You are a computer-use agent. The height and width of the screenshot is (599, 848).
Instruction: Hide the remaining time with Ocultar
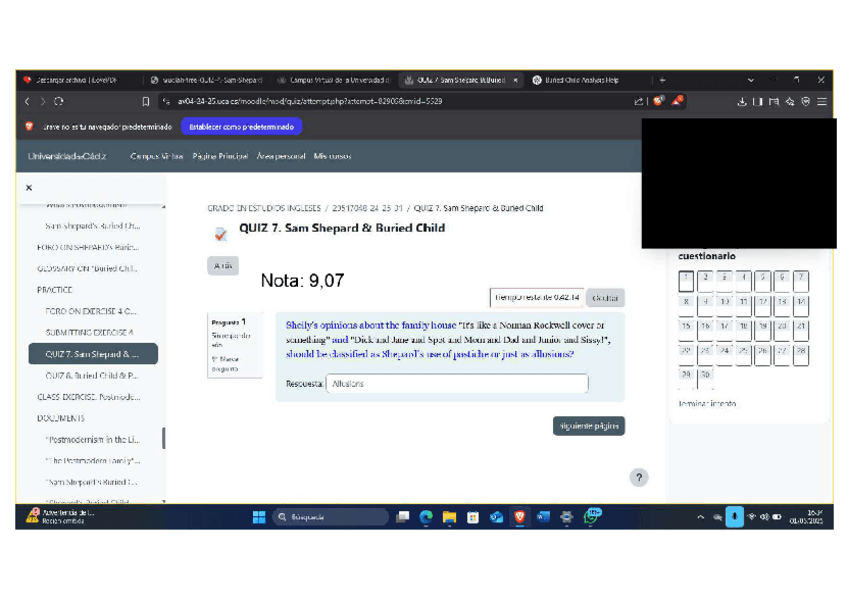(604, 298)
